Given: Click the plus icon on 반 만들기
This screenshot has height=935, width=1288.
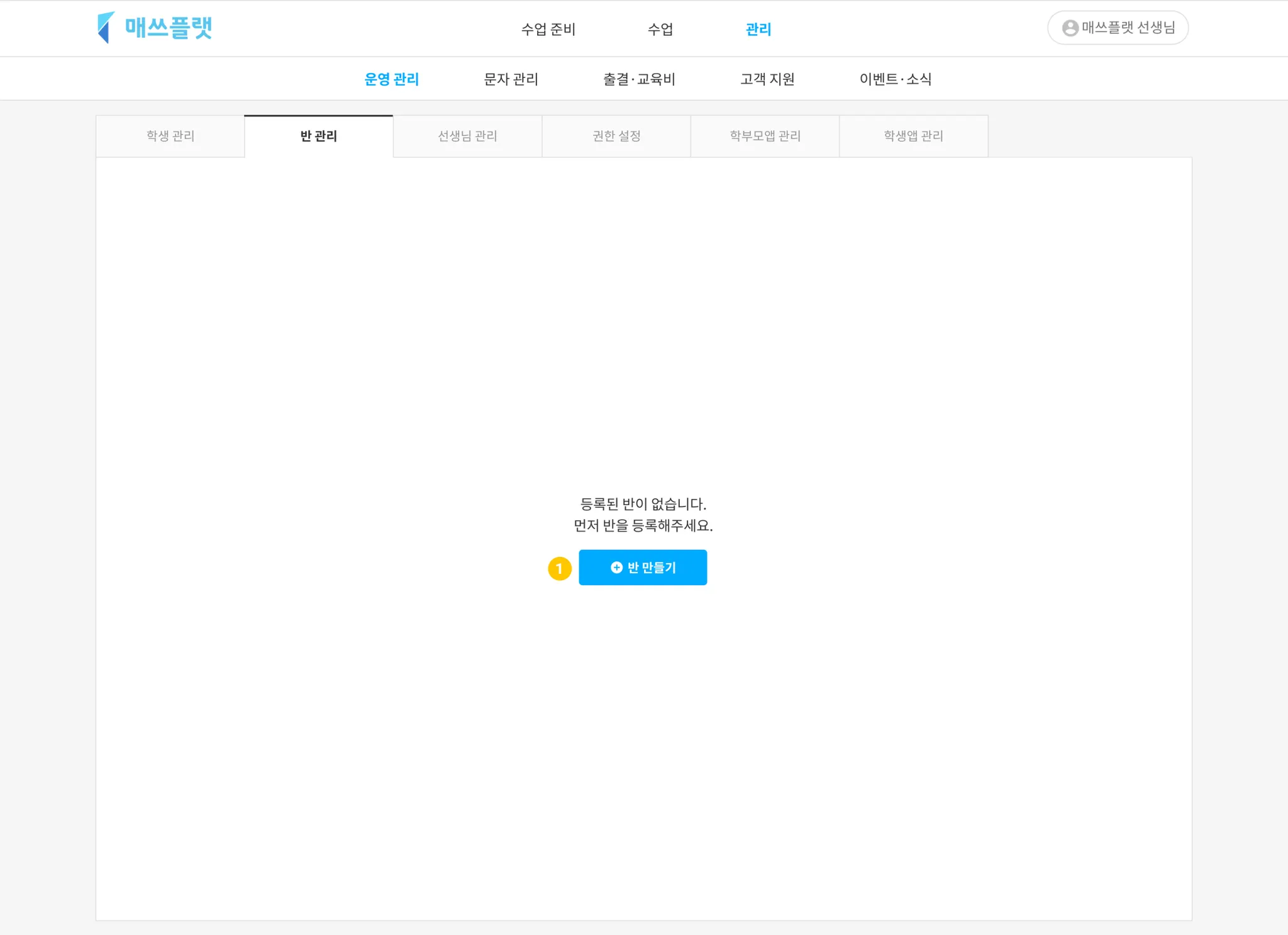Looking at the screenshot, I should click(x=616, y=568).
